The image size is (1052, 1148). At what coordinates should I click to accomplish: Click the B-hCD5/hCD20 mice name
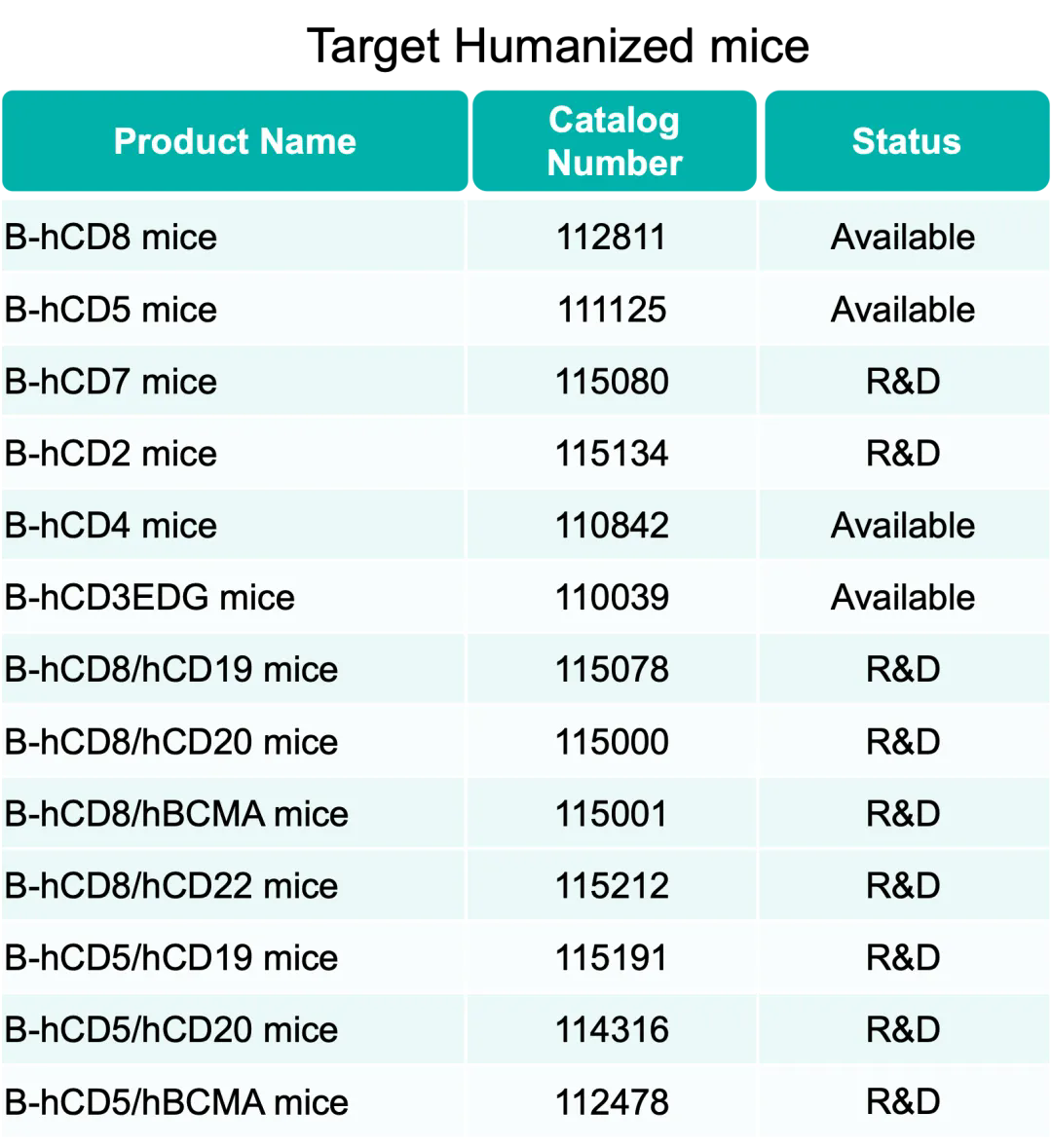click(171, 1029)
